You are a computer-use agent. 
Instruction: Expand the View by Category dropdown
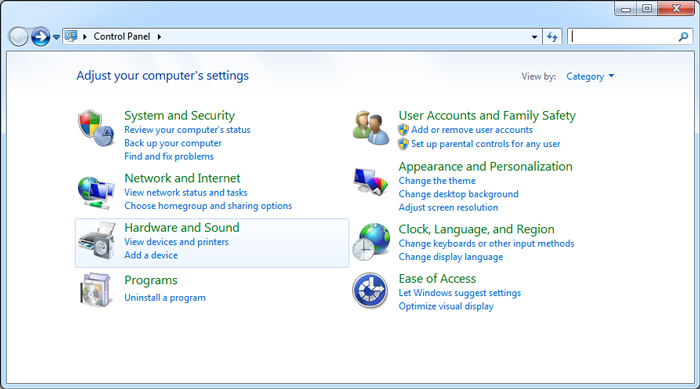pyautogui.click(x=590, y=76)
